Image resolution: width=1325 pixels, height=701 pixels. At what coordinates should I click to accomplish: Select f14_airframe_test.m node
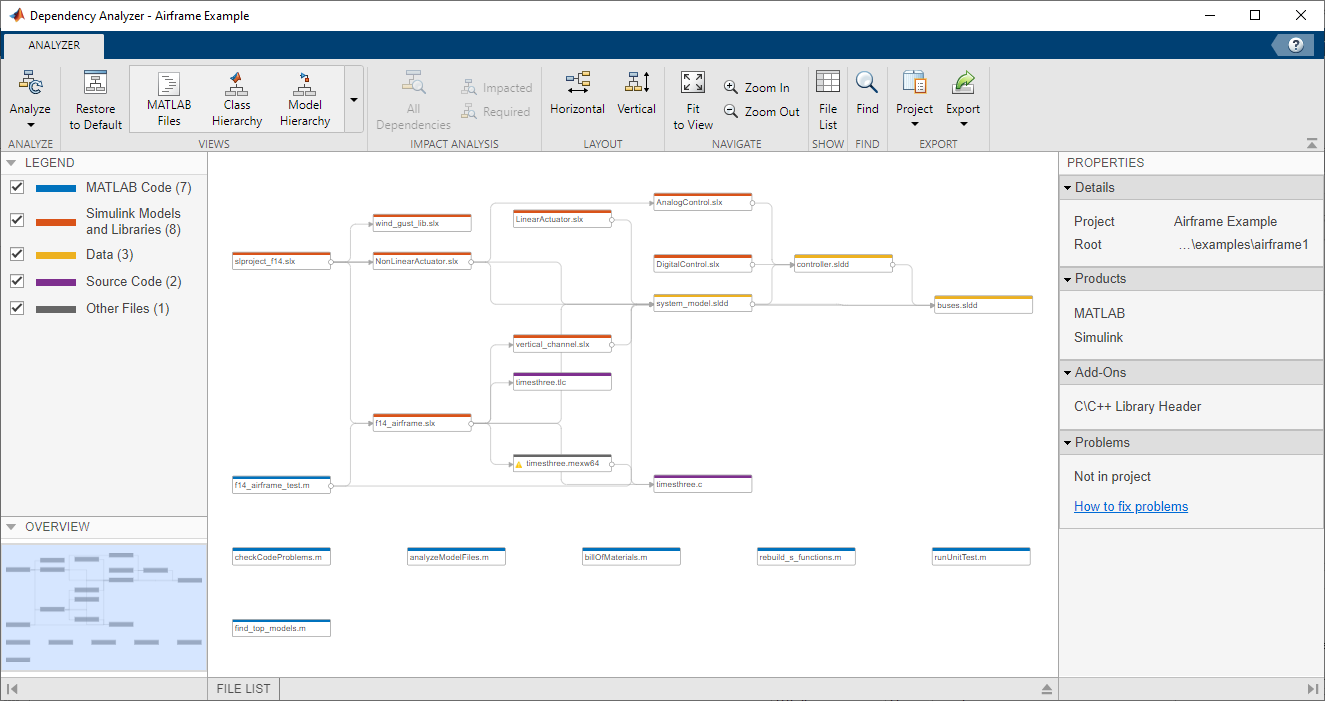pyautogui.click(x=281, y=484)
